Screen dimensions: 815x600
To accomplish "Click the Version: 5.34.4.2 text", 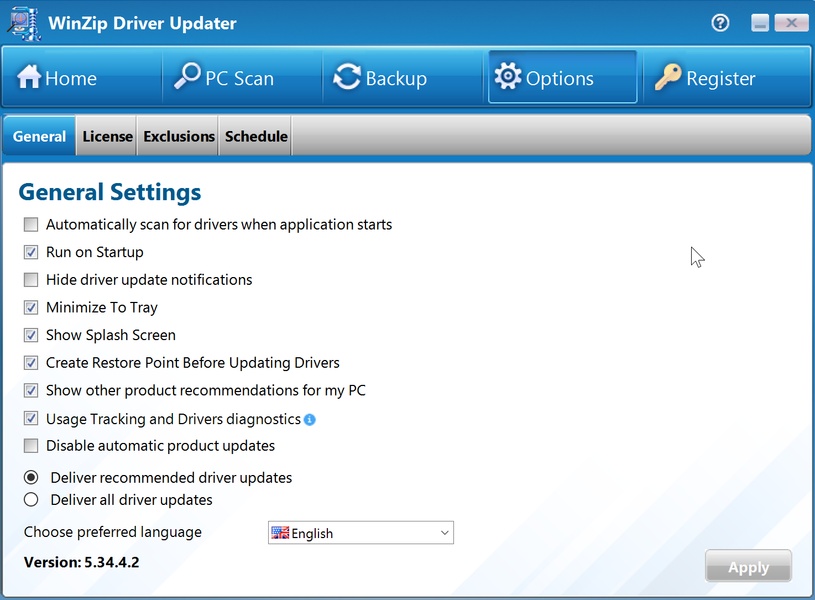I will pos(82,563).
